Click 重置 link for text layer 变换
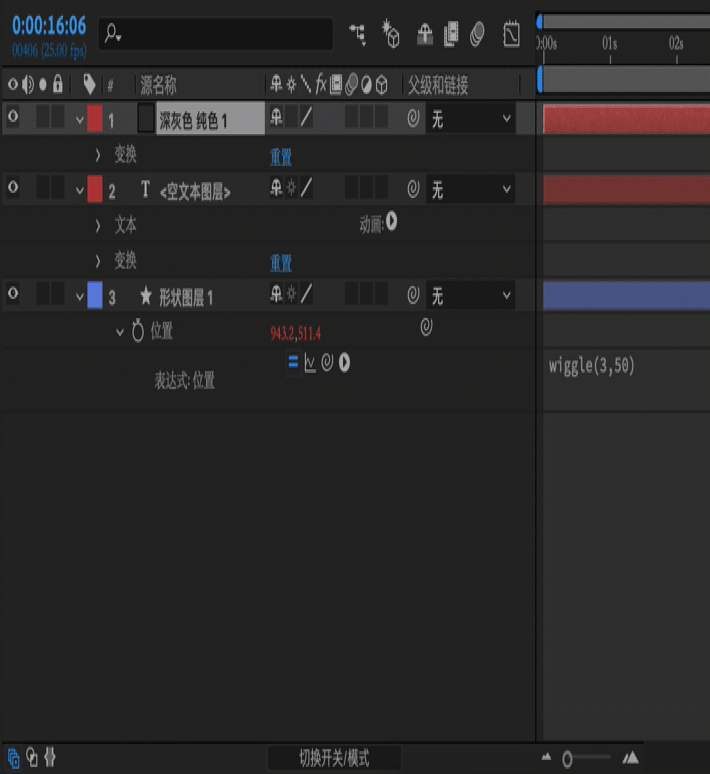The width and height of the screenshot is (710, 774). (x=280, y=263)
